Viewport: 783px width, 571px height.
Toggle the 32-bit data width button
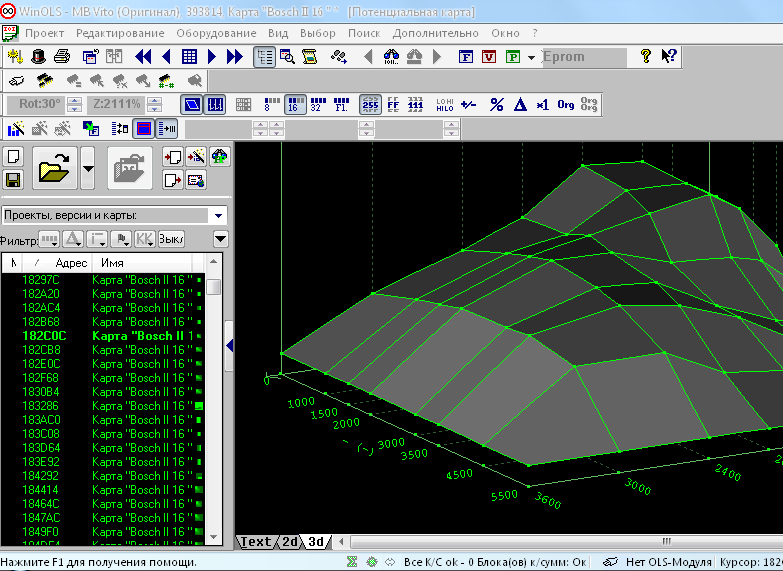click(318, 104)
